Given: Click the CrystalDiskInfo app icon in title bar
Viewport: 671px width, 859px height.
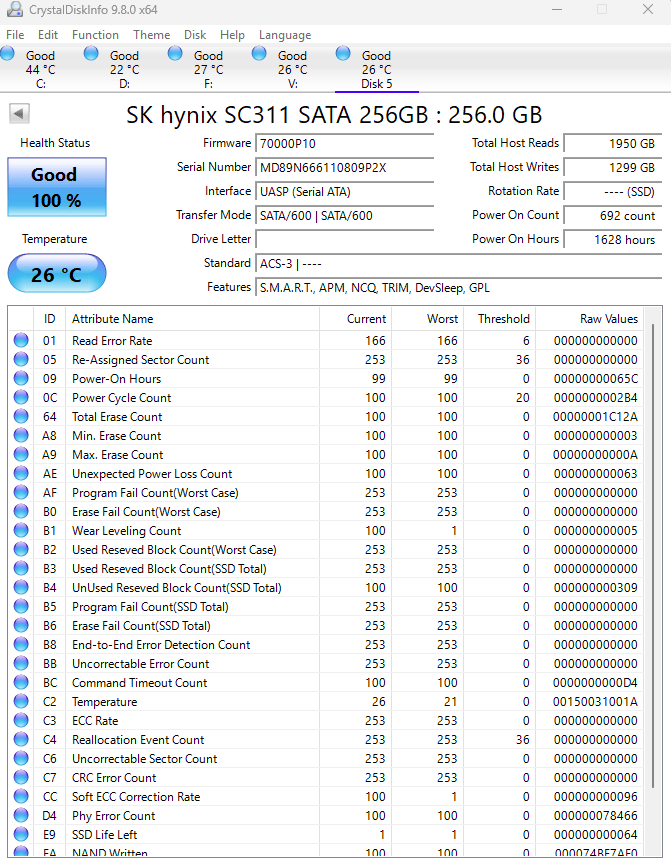Looking at the screenshot, I should click(15, 9).
